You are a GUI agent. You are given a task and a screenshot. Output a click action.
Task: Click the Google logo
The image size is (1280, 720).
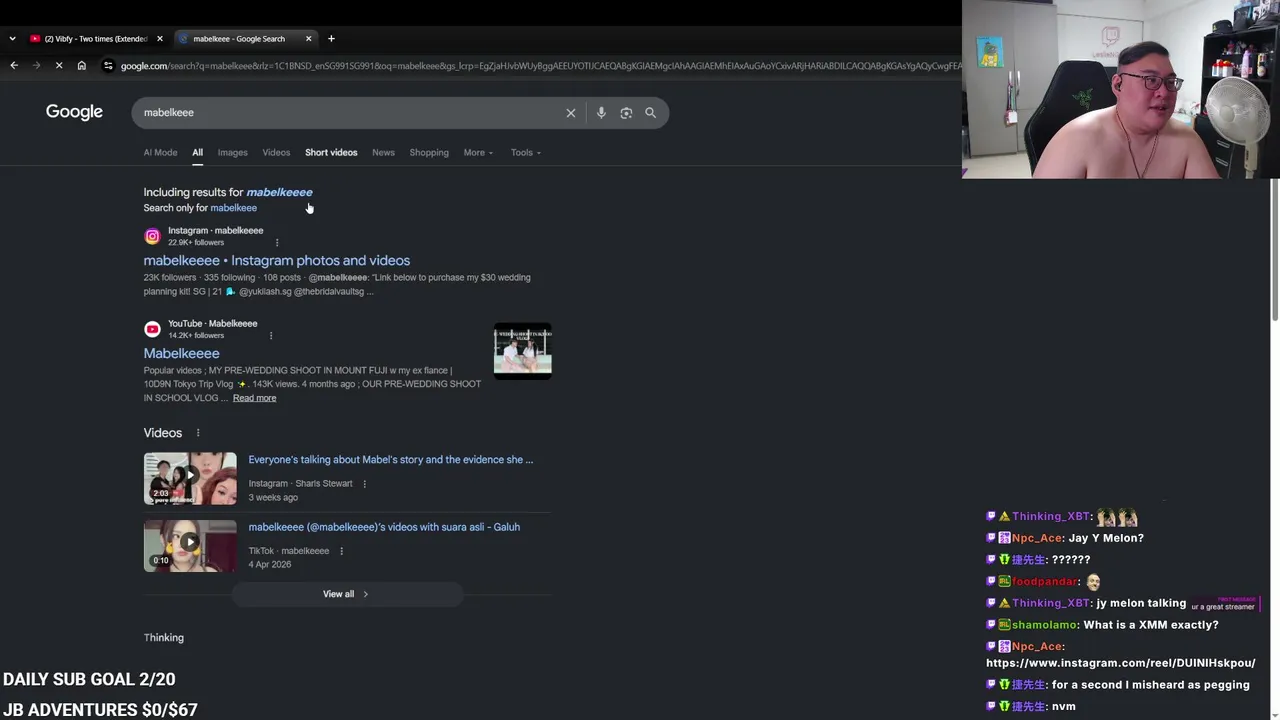[74, 112]
